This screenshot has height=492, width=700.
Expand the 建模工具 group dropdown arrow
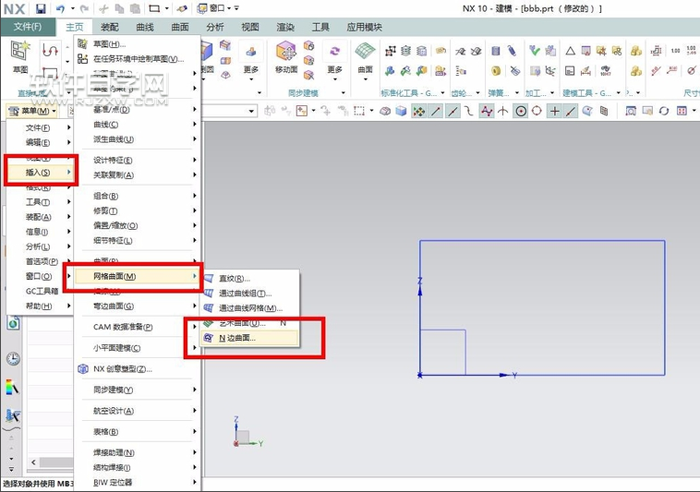(618, 93)
